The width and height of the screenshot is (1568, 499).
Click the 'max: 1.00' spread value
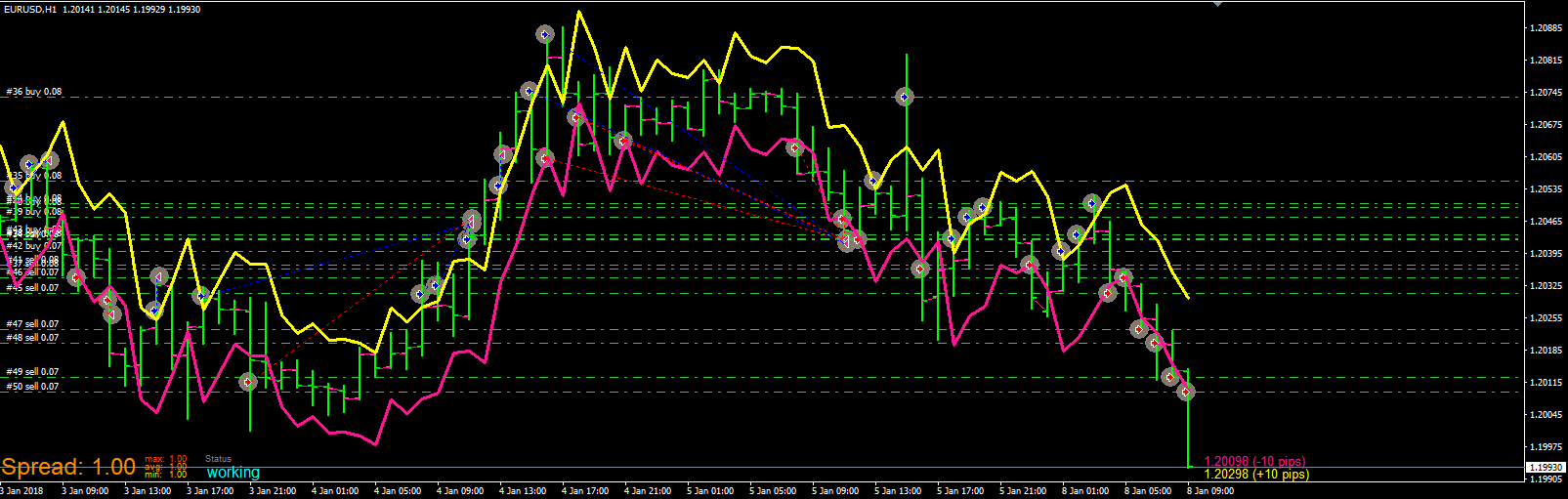[x=166, y=459]
